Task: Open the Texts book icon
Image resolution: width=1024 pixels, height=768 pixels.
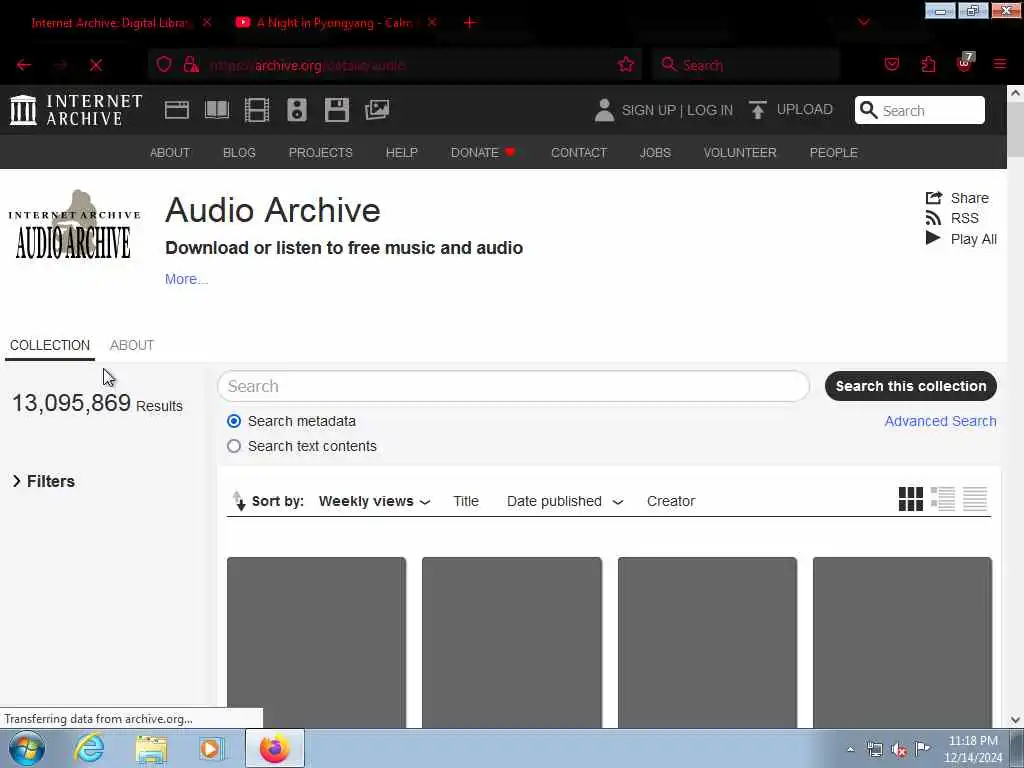Action: point(217,110)
